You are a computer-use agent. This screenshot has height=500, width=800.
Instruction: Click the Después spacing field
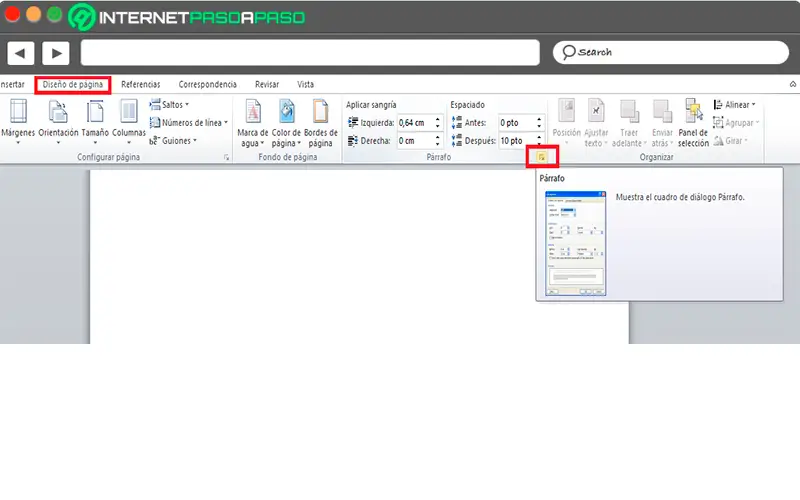[x=516, y=140]
